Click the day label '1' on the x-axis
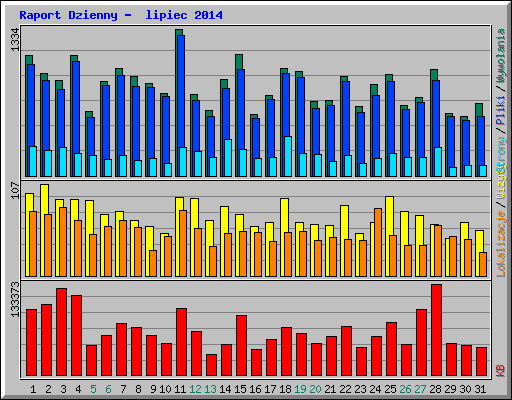Viewport: 512px width, 400px height. 33,389
